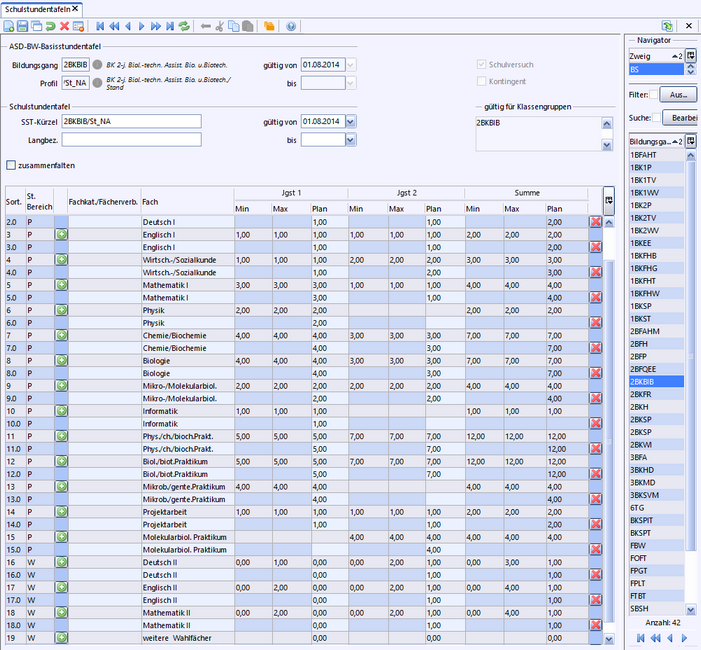The width and height of the screenshot is (701, 650).
Task: Click the red X delete toolbar icon
Action: tap(64, 25)
